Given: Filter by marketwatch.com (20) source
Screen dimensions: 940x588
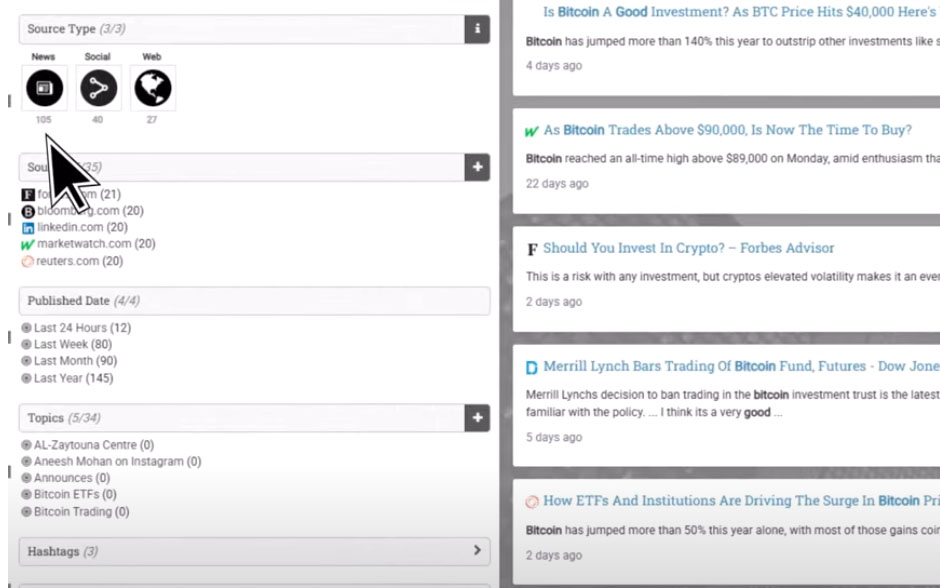Looking at the screenshot, I should point(96,244).
